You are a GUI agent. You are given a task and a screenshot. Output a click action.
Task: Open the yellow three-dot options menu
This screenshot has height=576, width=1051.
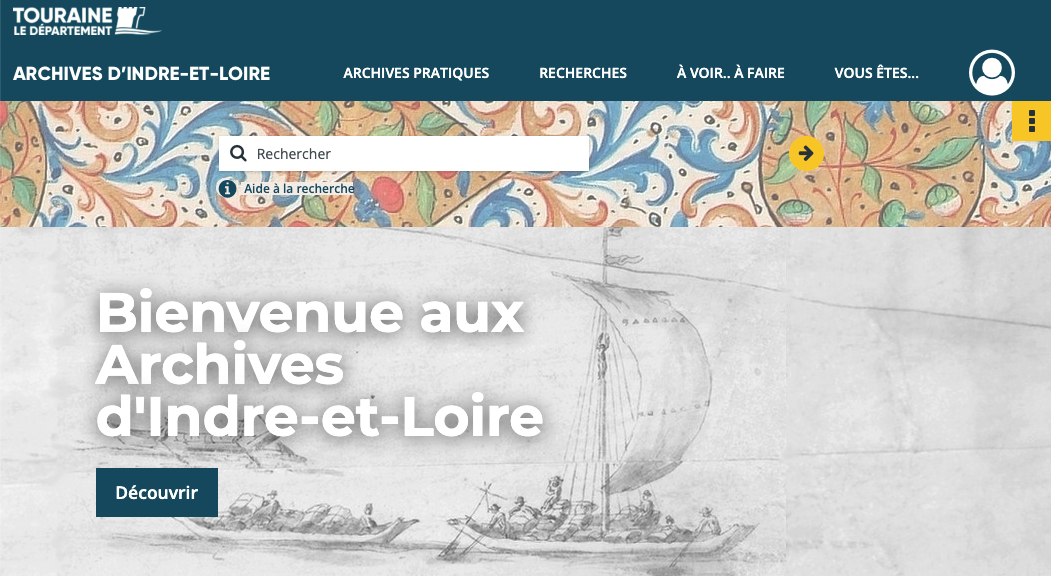(1032, 121)
